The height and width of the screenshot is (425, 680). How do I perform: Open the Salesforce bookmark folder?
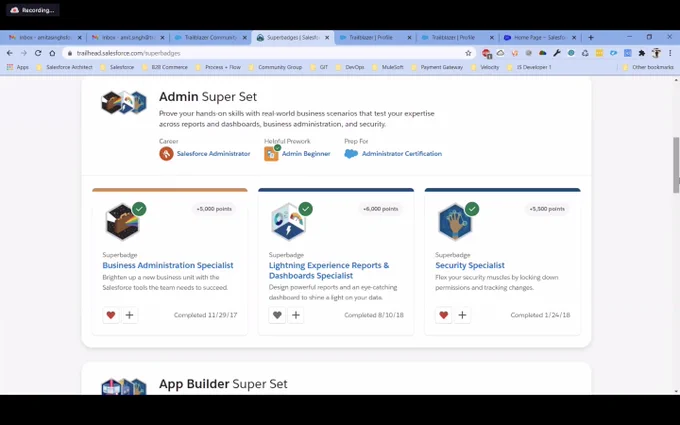[x=117, y=67]
